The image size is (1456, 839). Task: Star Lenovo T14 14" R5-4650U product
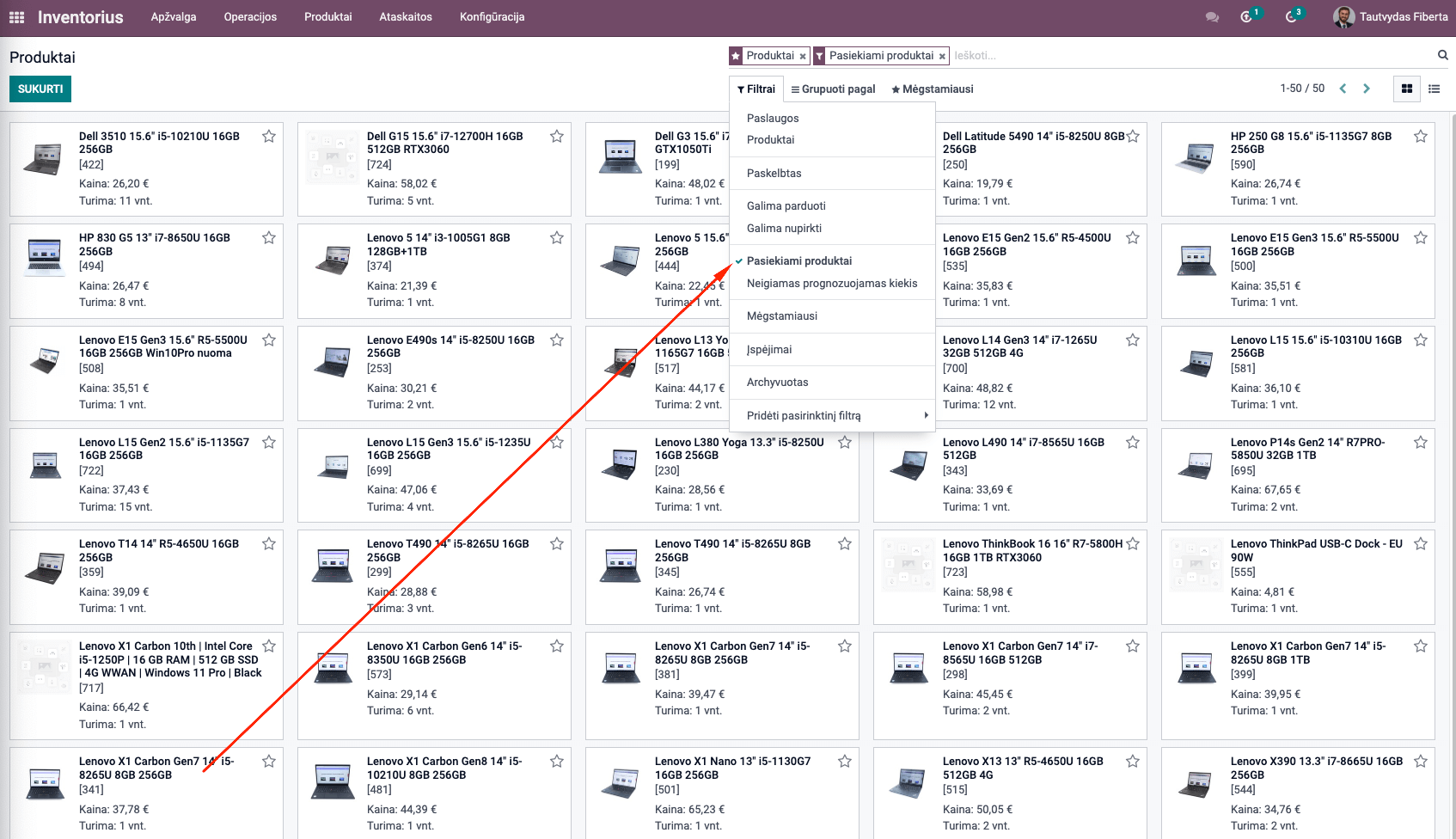coord(269,543)
